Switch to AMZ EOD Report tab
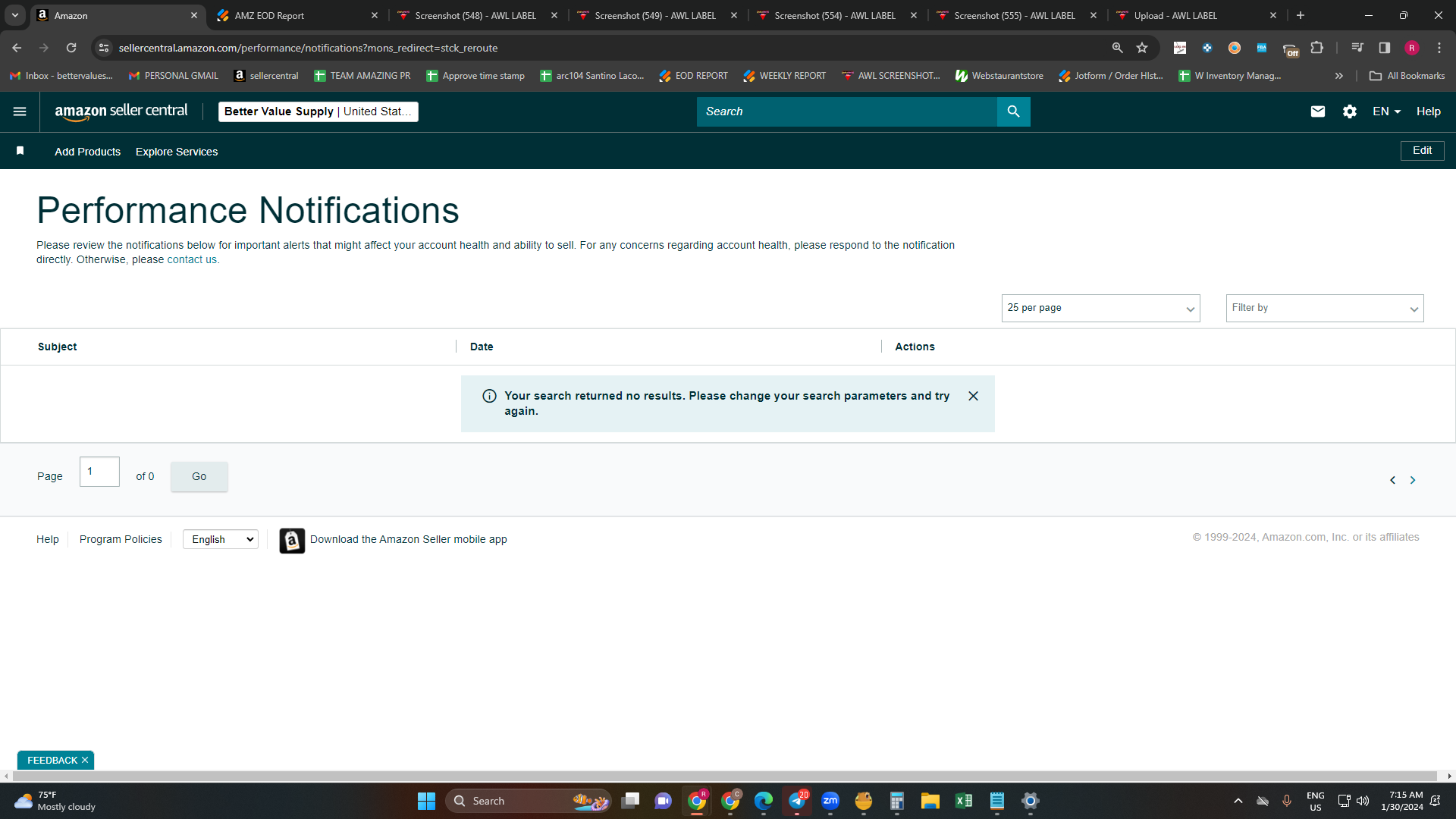Image resolution: width=1456 pixels, height=819 pixels. pos(297,15)
